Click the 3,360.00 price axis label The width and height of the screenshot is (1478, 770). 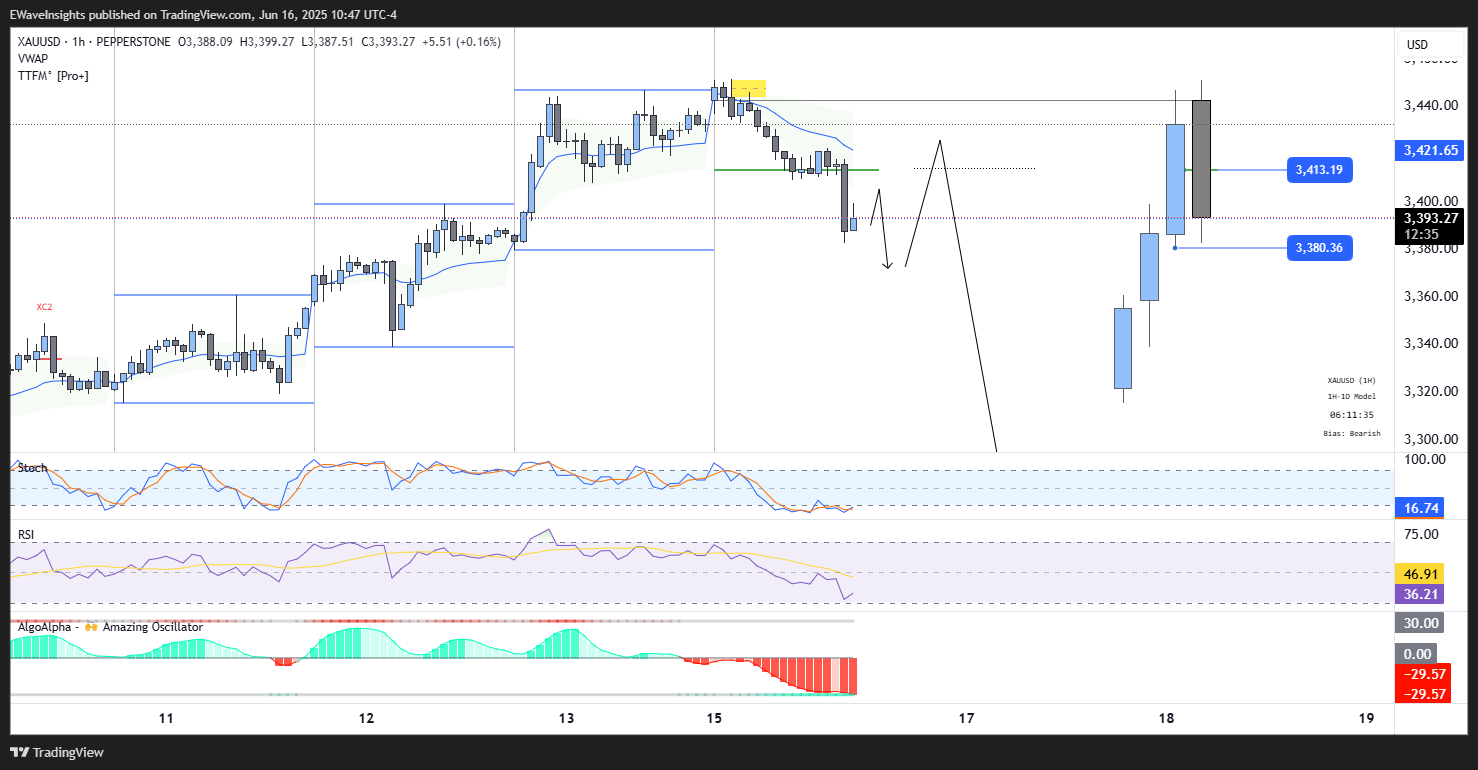1430,296
